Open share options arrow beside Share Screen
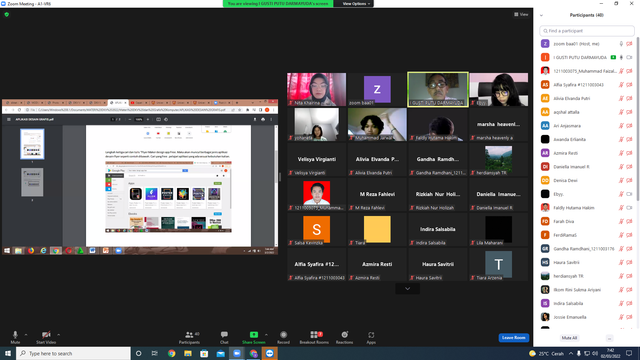The width and height of the screenshot is (640, 360). pos(267,335)
